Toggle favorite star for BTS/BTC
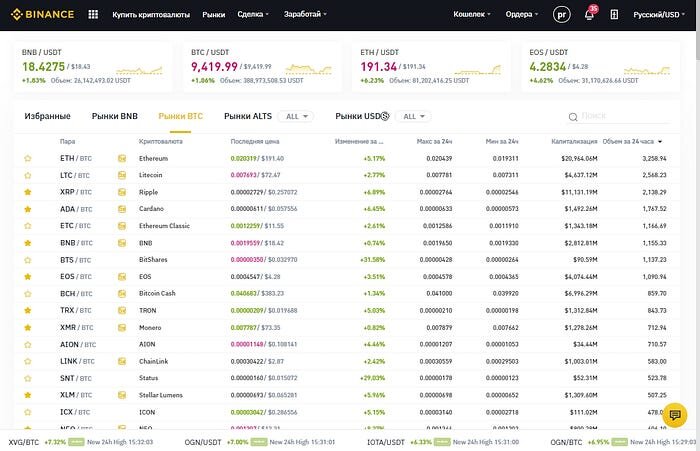The image size is (700, 451). point(28,260)
